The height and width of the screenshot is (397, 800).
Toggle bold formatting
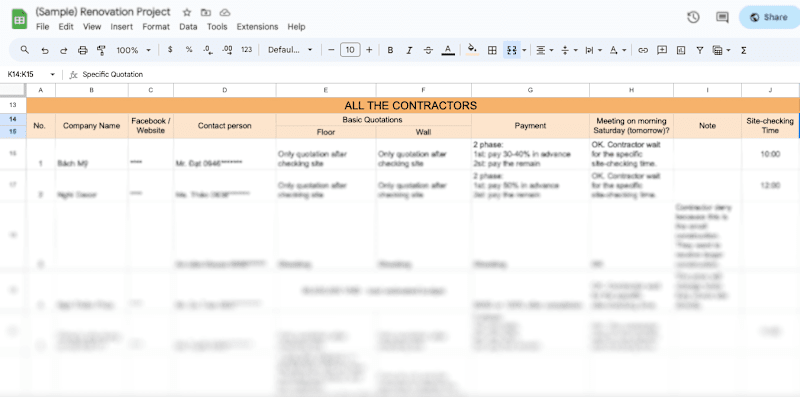390,50
